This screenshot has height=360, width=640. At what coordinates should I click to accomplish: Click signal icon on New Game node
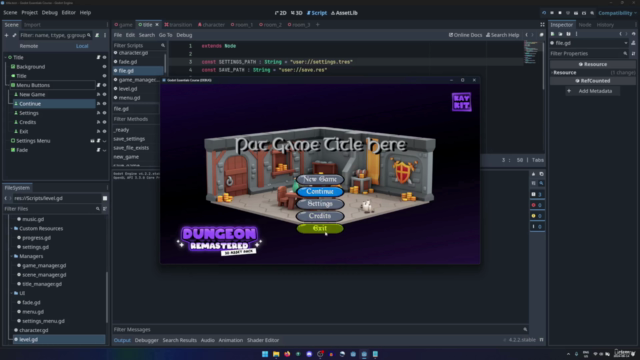pyautogui.click(x=98, y=95)
